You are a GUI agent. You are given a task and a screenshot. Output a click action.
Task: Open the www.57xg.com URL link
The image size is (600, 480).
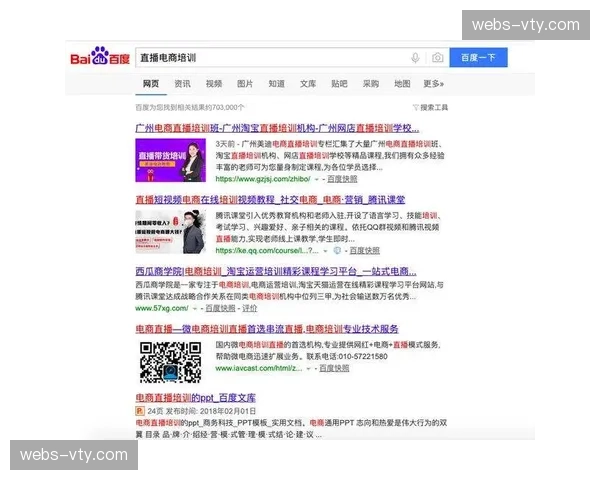coord(161,308)
